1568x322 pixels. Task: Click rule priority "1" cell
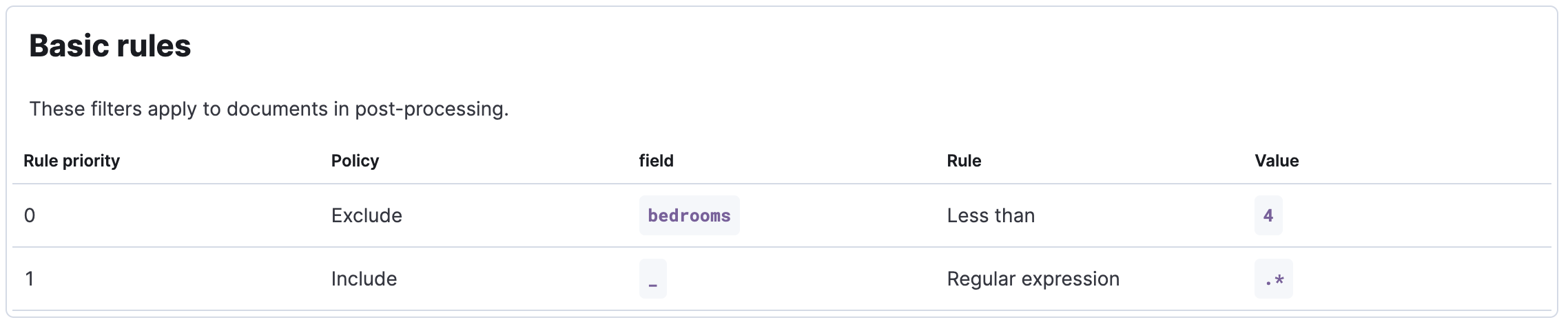tap(30, 279)
